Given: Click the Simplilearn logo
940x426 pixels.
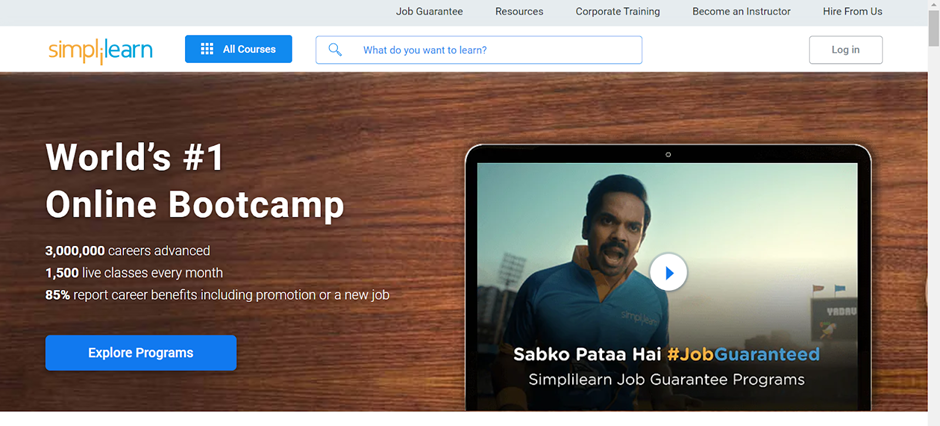Looking at the screenshot, I should 100,51.
